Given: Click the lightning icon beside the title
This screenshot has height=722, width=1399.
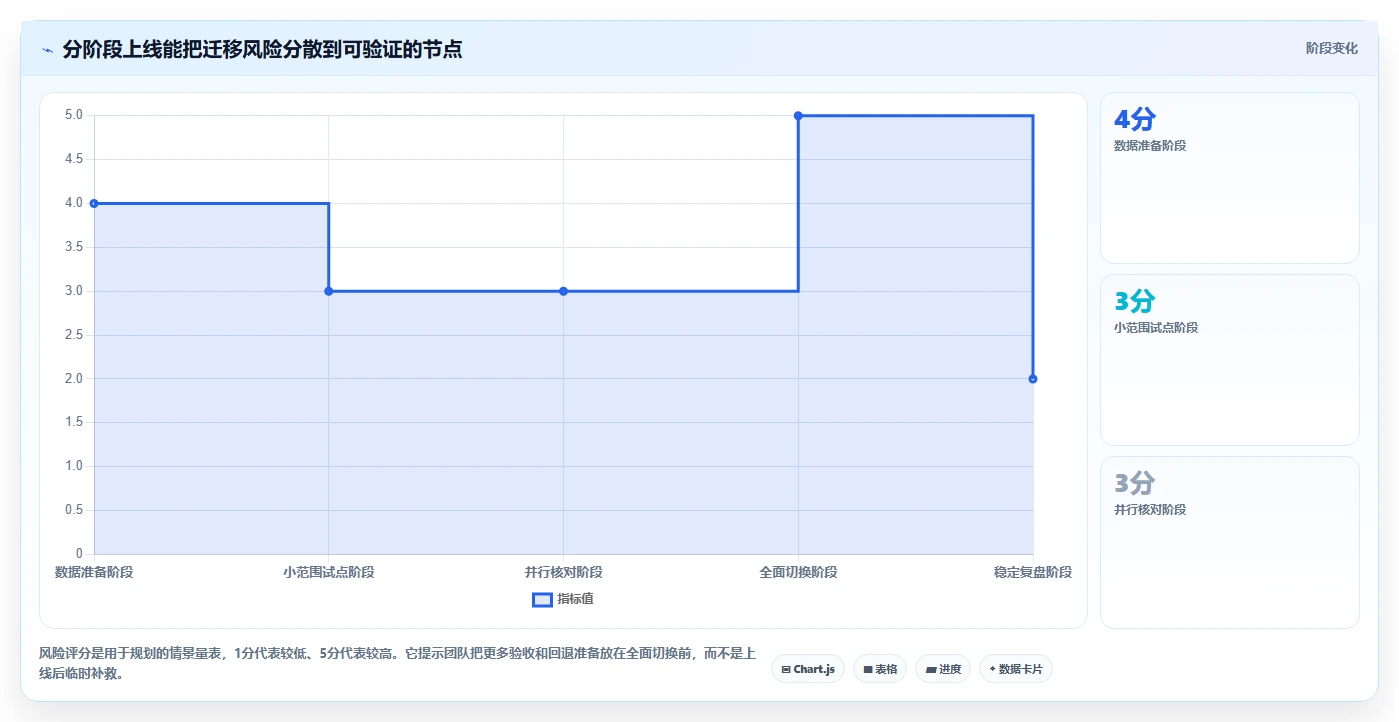Looking at the screenshot, I should click(47, 49).
